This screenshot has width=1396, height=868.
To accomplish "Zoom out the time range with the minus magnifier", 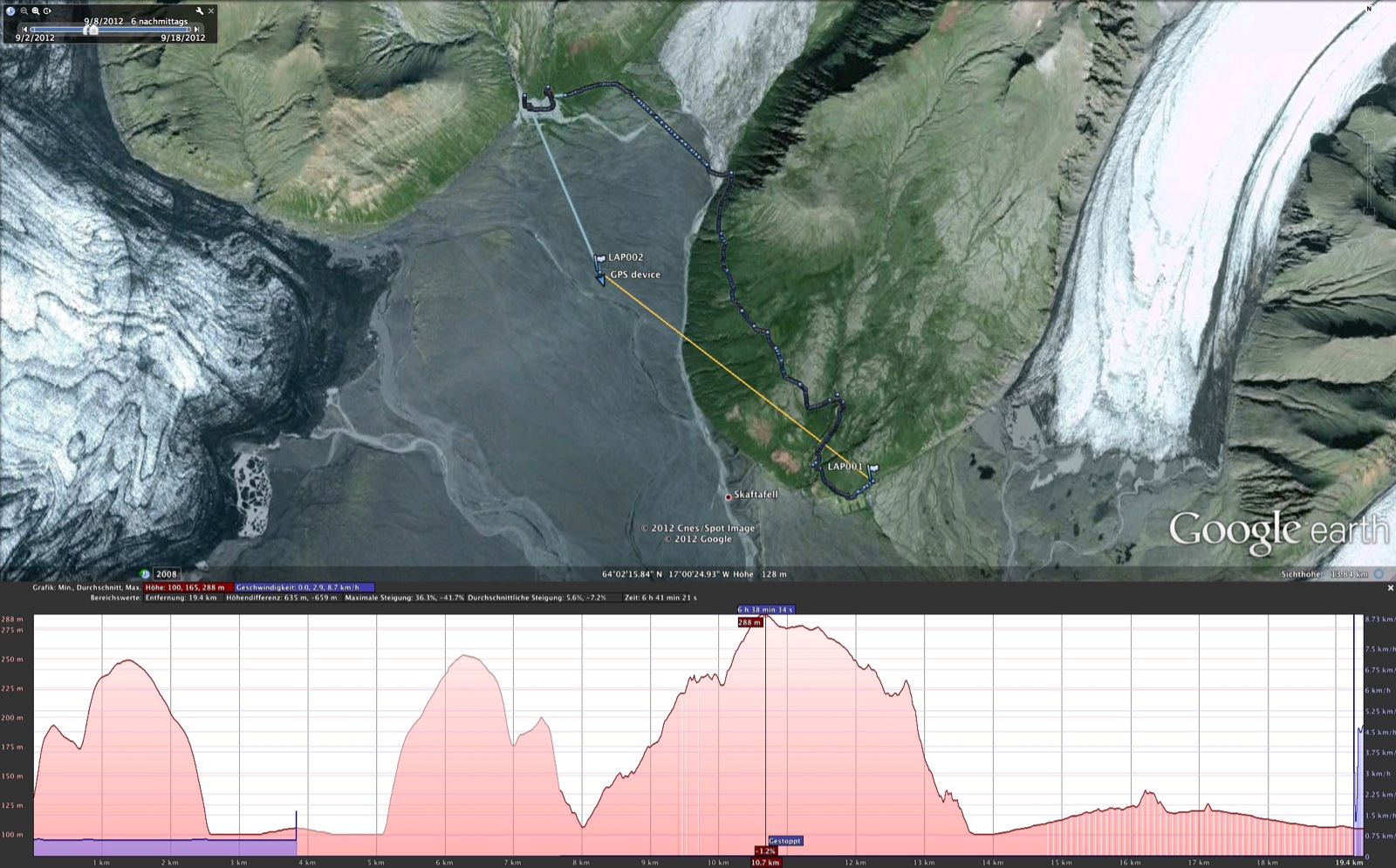I will click(x=24, y=11).
